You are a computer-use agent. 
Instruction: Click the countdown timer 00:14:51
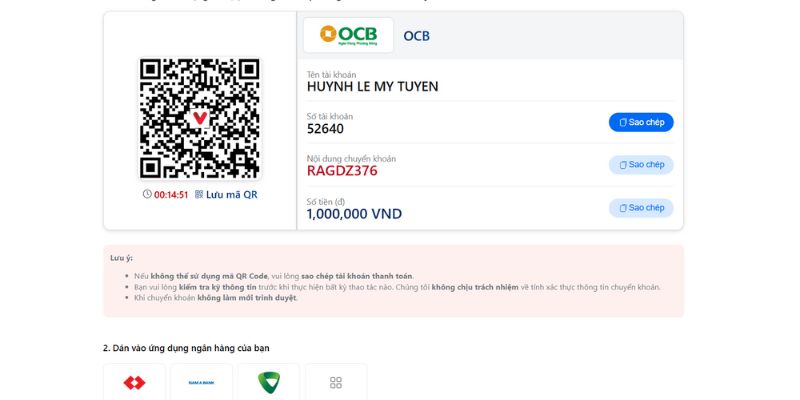tap(171, 195)
